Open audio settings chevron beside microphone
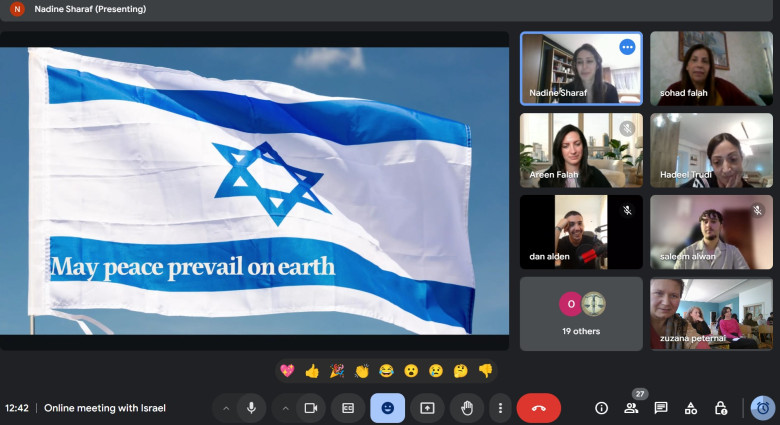 point(226,408)
